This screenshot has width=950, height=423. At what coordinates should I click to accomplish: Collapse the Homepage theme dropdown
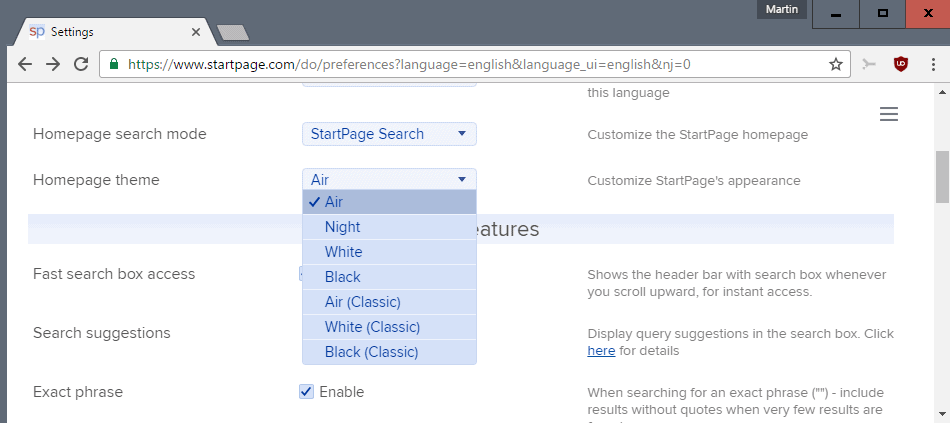(390, 179)
